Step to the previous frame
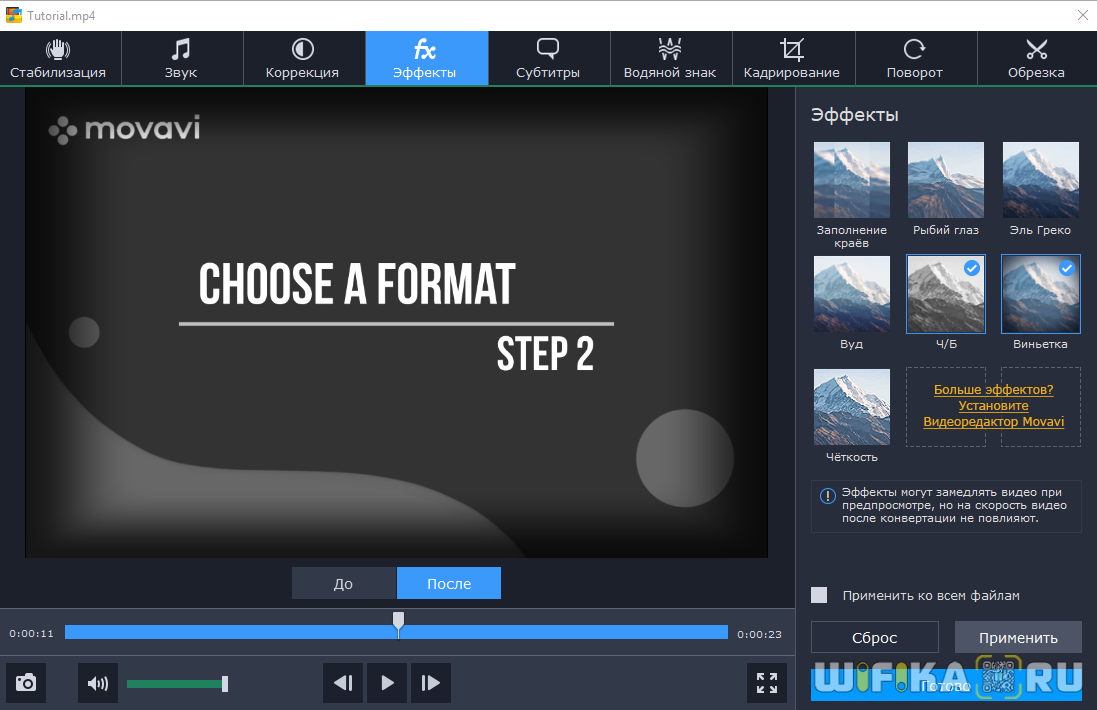Viewport: 1097px width, 710px height. click(343, 683)
